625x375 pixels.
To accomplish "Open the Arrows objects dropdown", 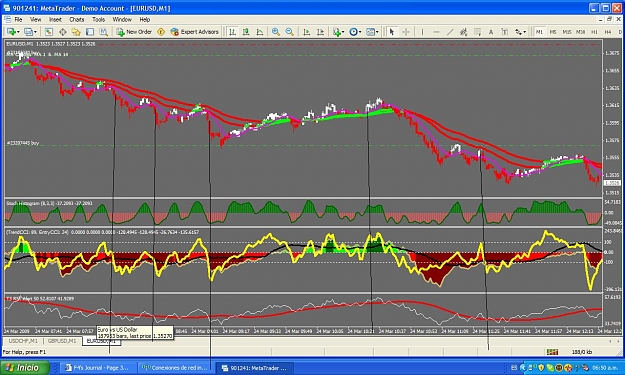I will pos(520,32).
